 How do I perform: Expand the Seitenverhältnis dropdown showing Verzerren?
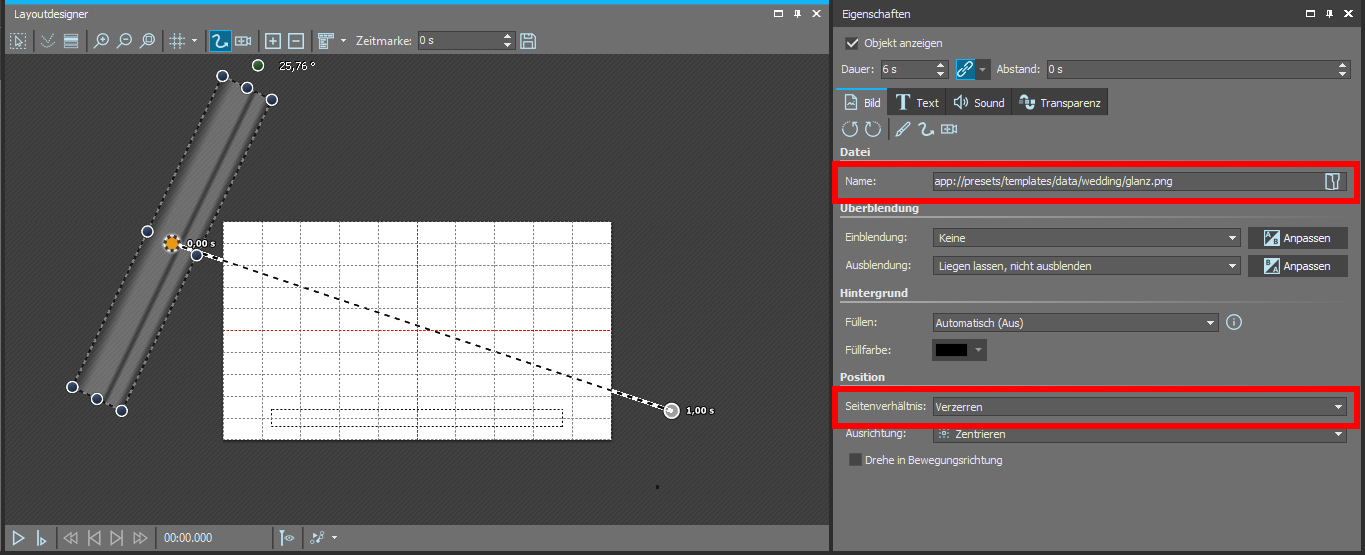pyautogui.click(x=1139, y=407)
